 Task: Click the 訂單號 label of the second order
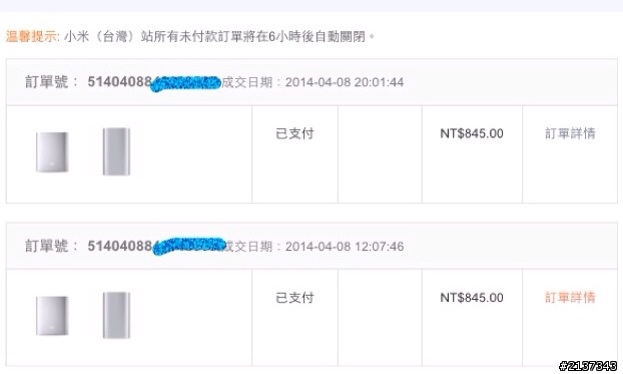click(46, 246)
